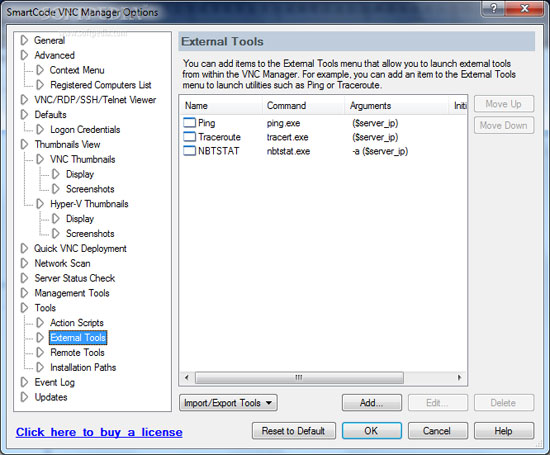Open the Import/Export Tools dropdown

[x=228, y=403]
